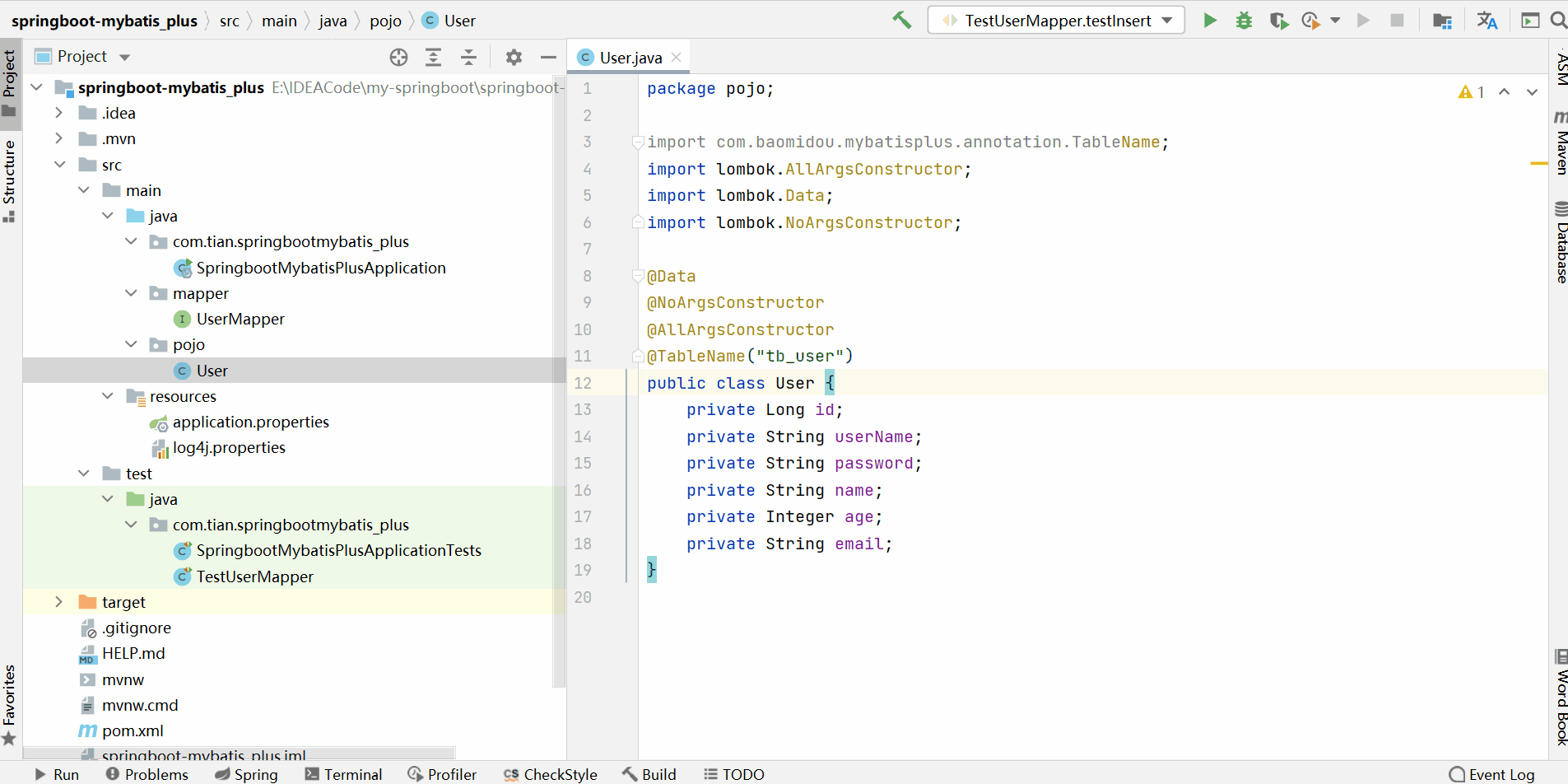Open the ASM side panel

pos(1561,68)
